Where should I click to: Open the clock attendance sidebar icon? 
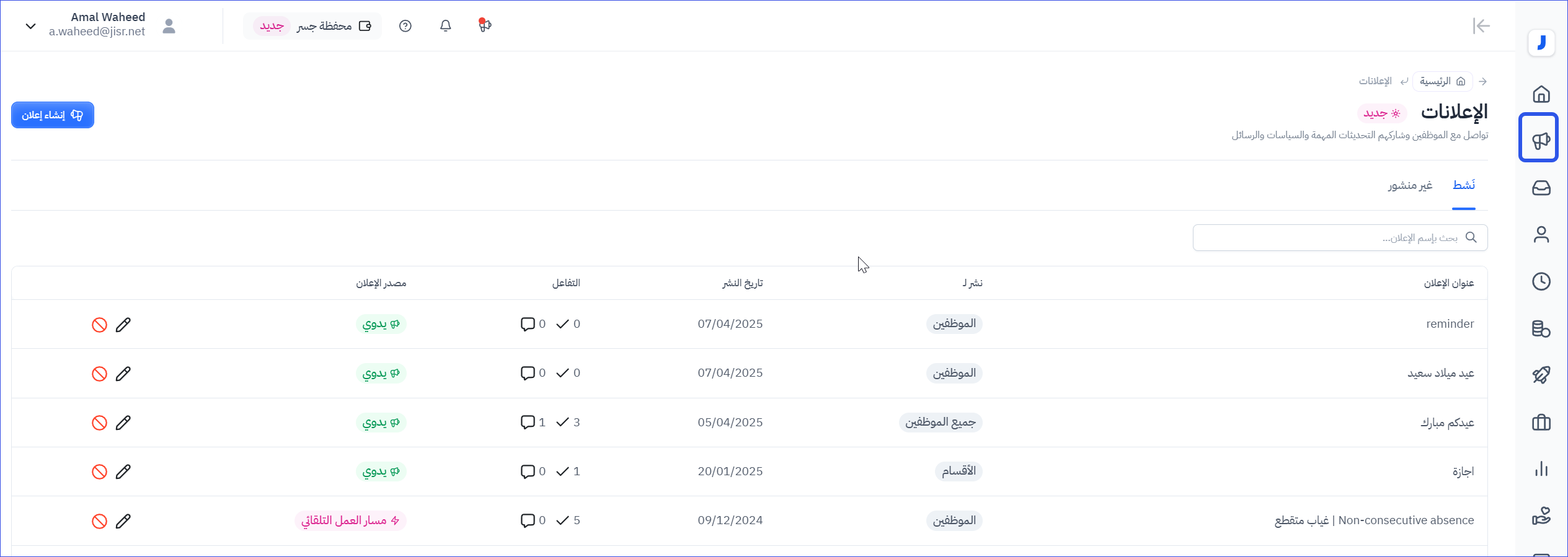tap(1541, 282)
